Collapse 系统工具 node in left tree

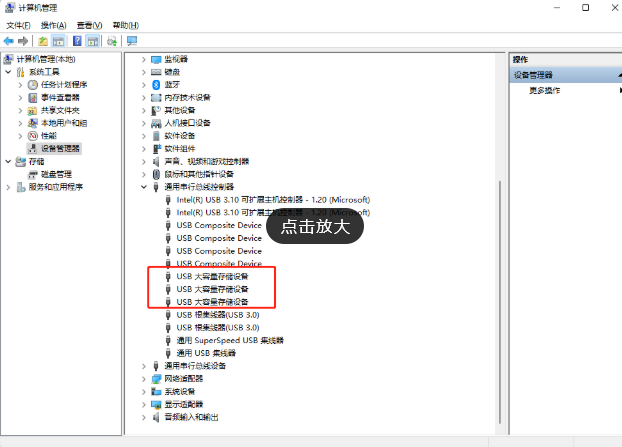pyautogui.click(x=9, y=72)
